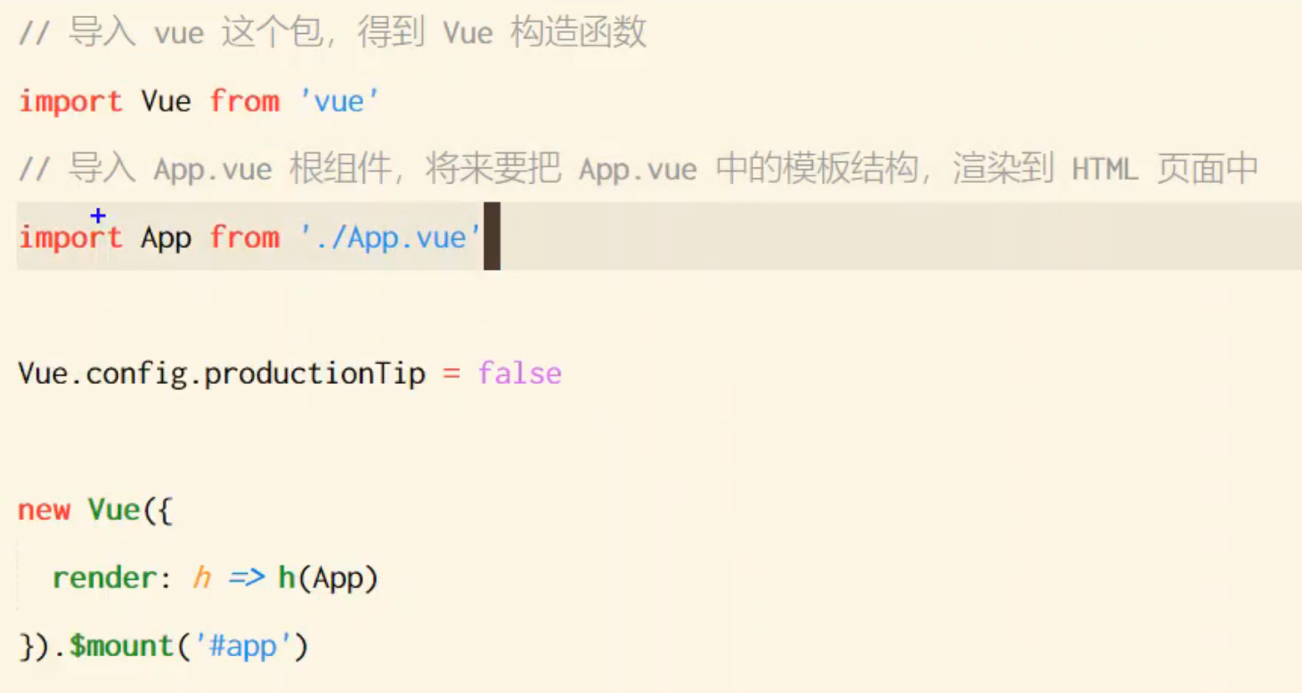Image resolution: width=1302 pixels, height=693 pixels.
Task: Click the 'new' keyword
Action: (x=44, y=510)
